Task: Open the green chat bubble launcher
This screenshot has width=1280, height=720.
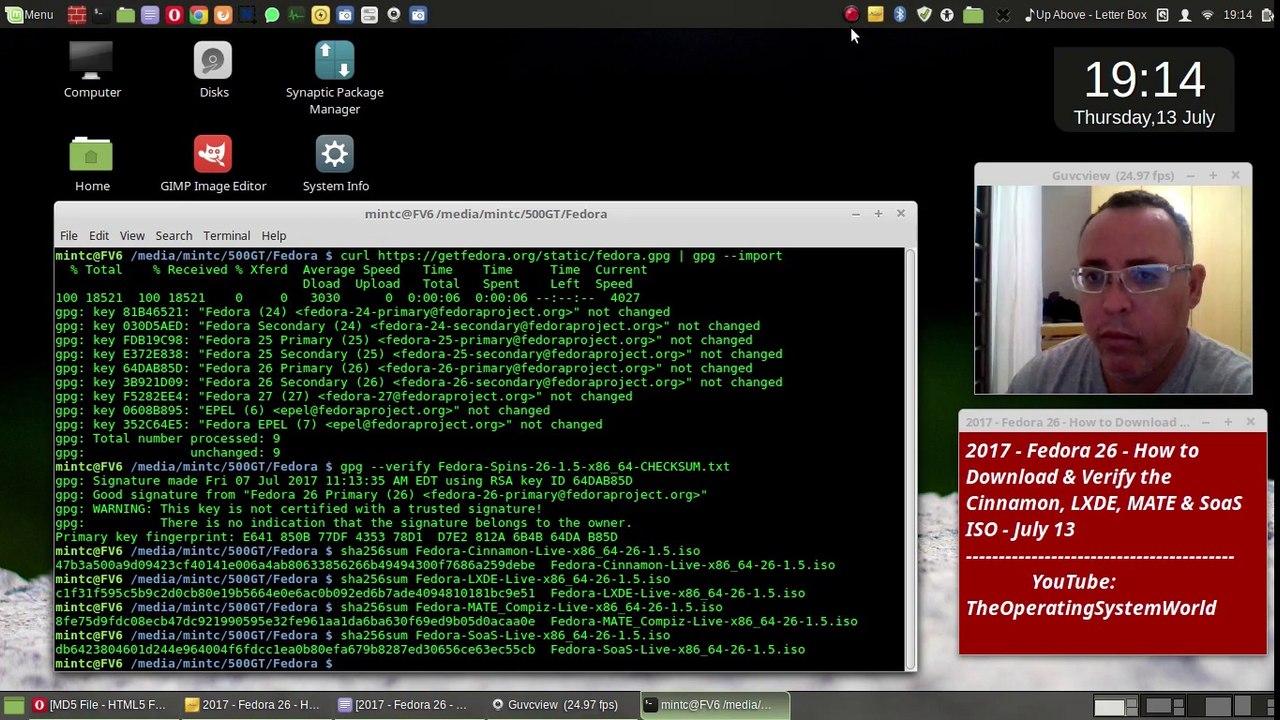Action: coord(271,14)
